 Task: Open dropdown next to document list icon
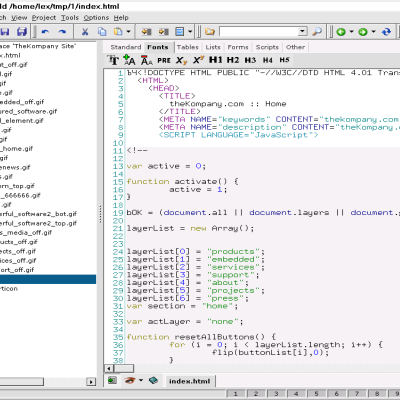click(x=190, y=32)
